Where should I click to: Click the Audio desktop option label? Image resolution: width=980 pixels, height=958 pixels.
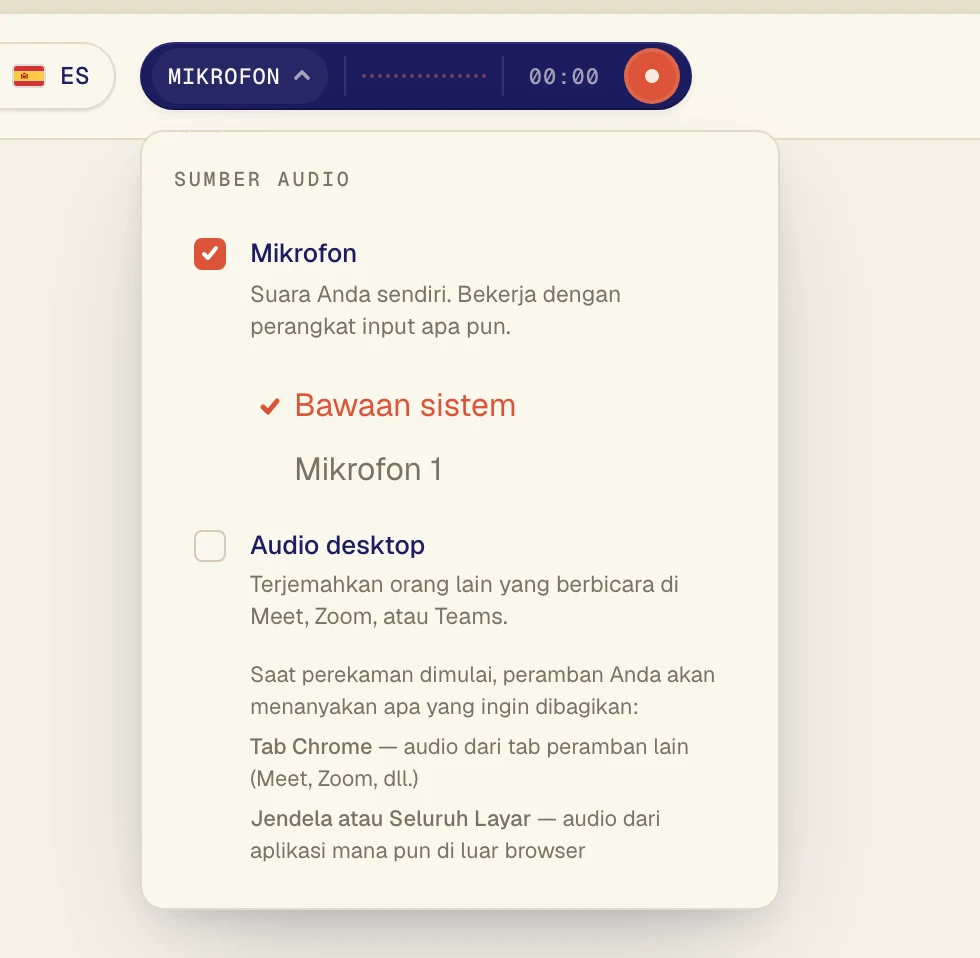[x=338, y=545]
